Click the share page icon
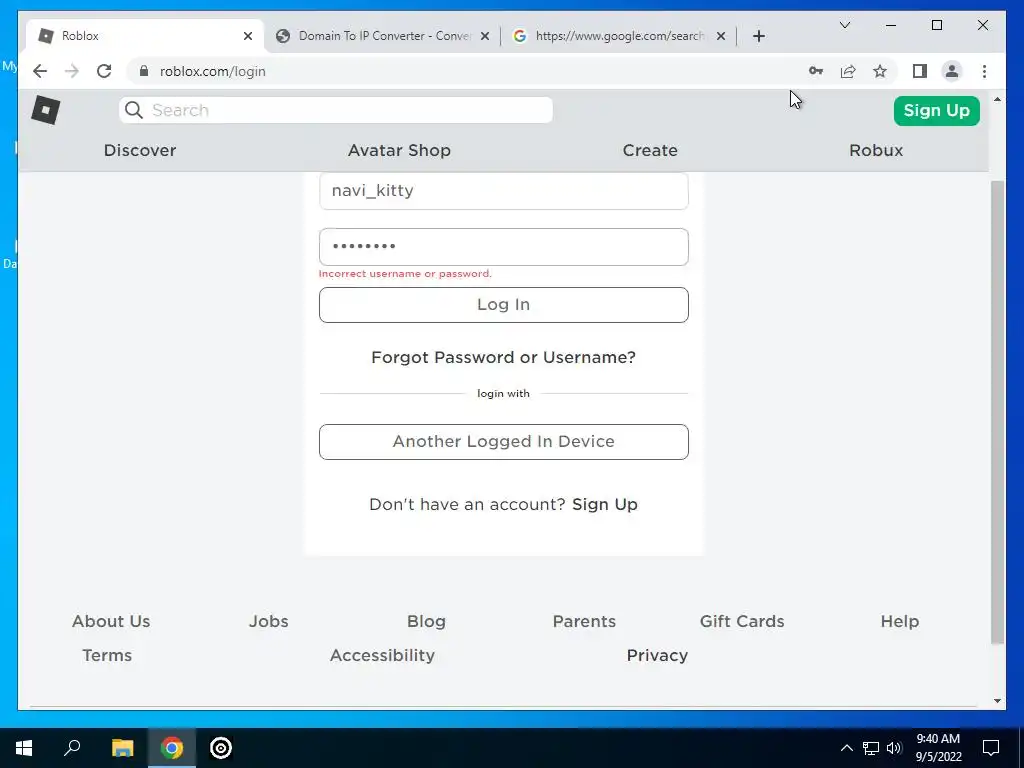 click(848, 71)
